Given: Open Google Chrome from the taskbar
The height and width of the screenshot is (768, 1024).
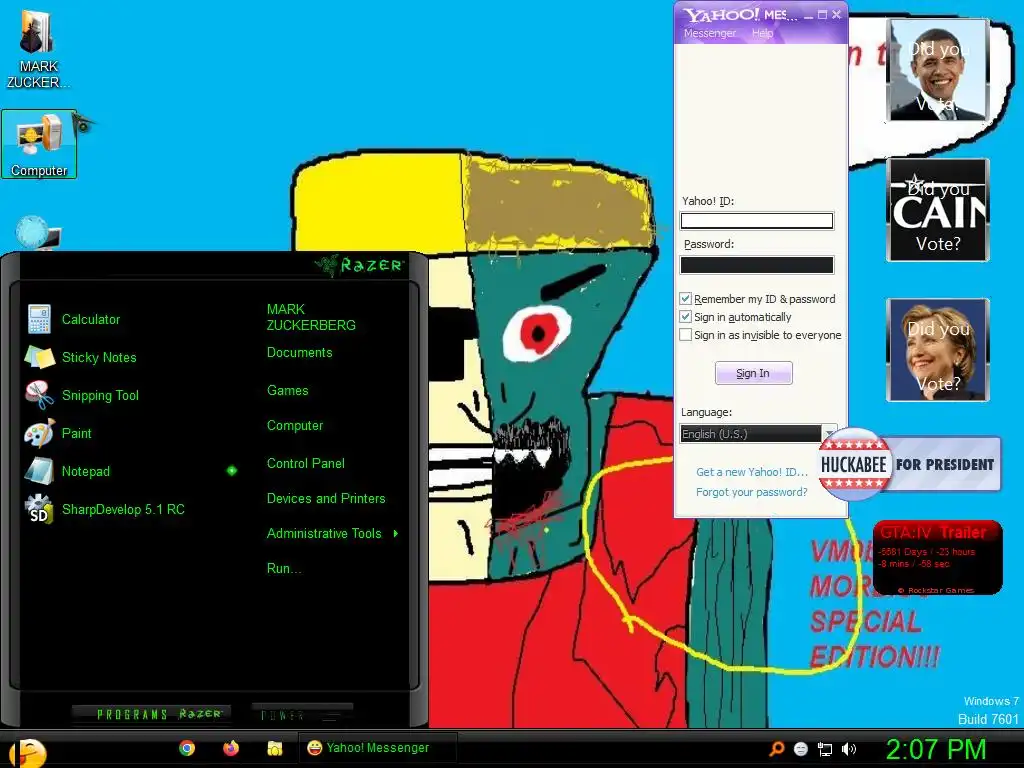Looking at the screenshot, I should pyautogui.click(x=187, y=748).
